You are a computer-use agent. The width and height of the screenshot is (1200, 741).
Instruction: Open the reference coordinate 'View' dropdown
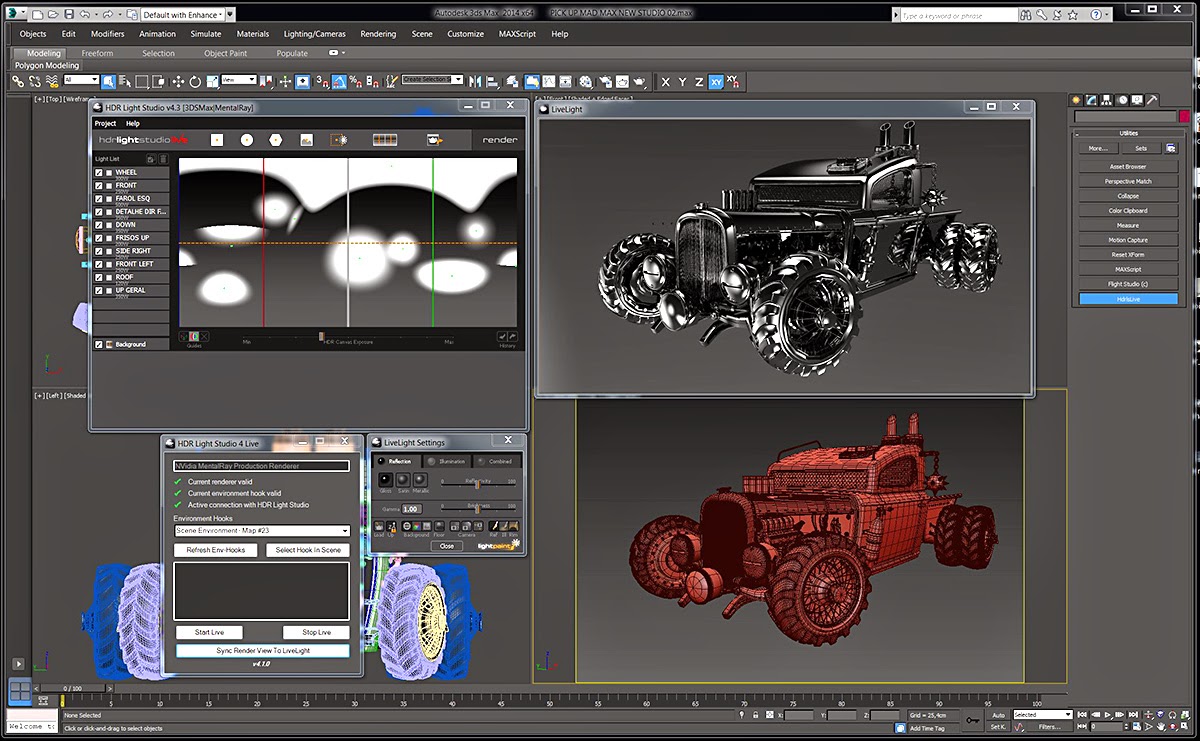[x=239, y=79]
